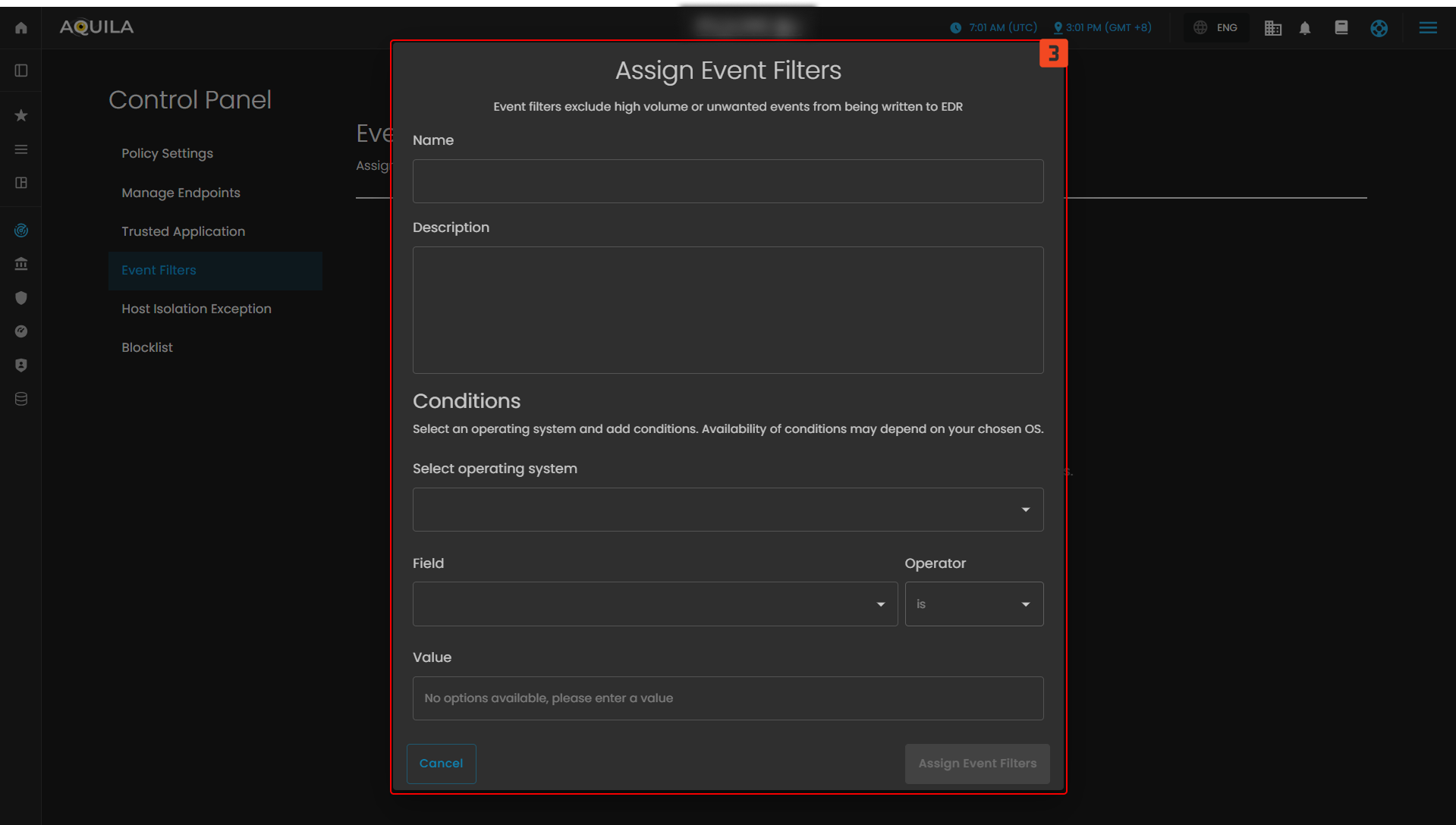Toggle the sidebar panel icon below home
1456x825 pixels.
click(21, 71)
